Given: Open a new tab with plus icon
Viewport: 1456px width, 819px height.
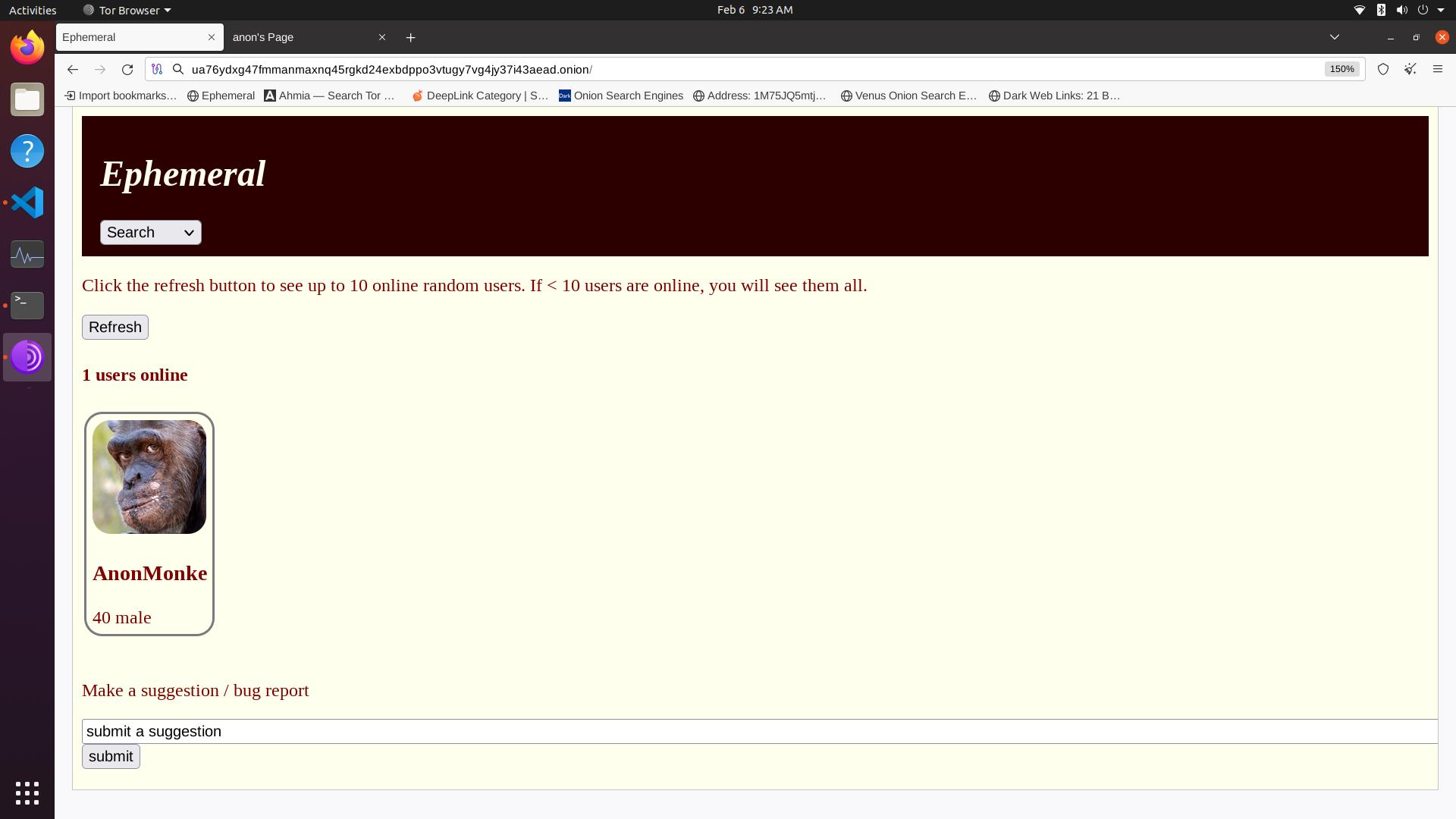Looking at the screenshot, I should (x=410, y=37).
